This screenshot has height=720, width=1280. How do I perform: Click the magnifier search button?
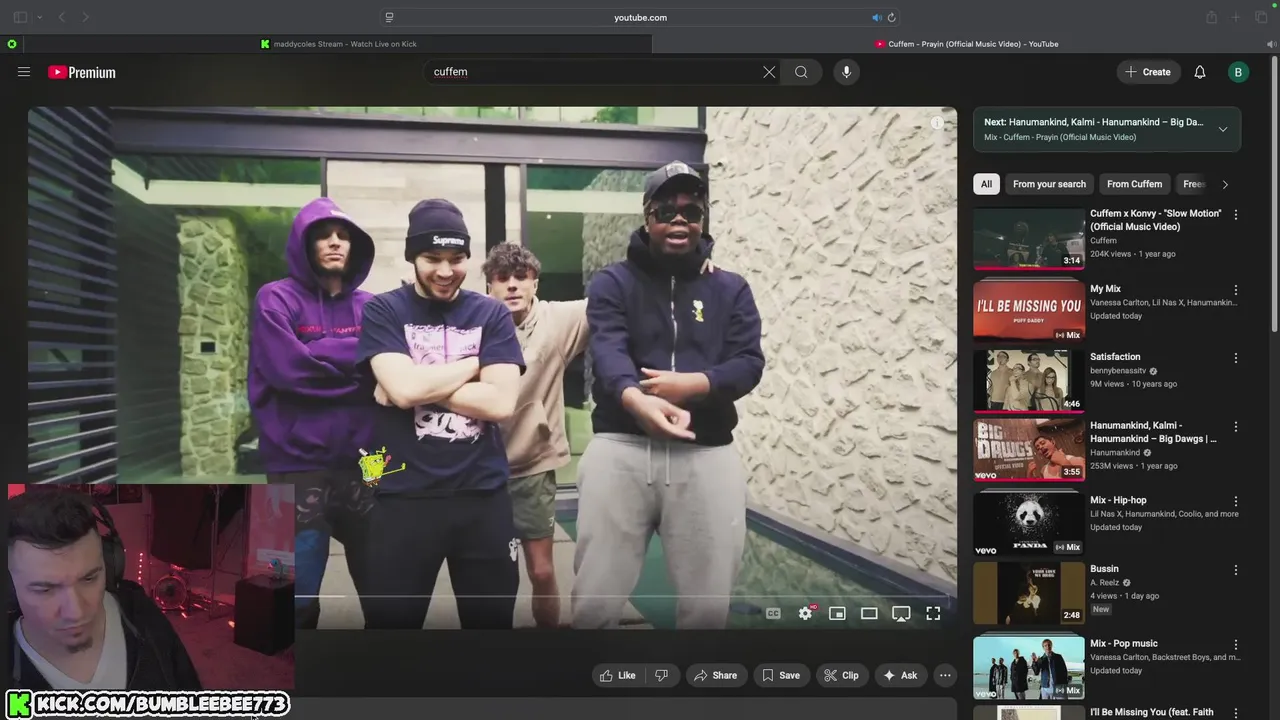801,72
